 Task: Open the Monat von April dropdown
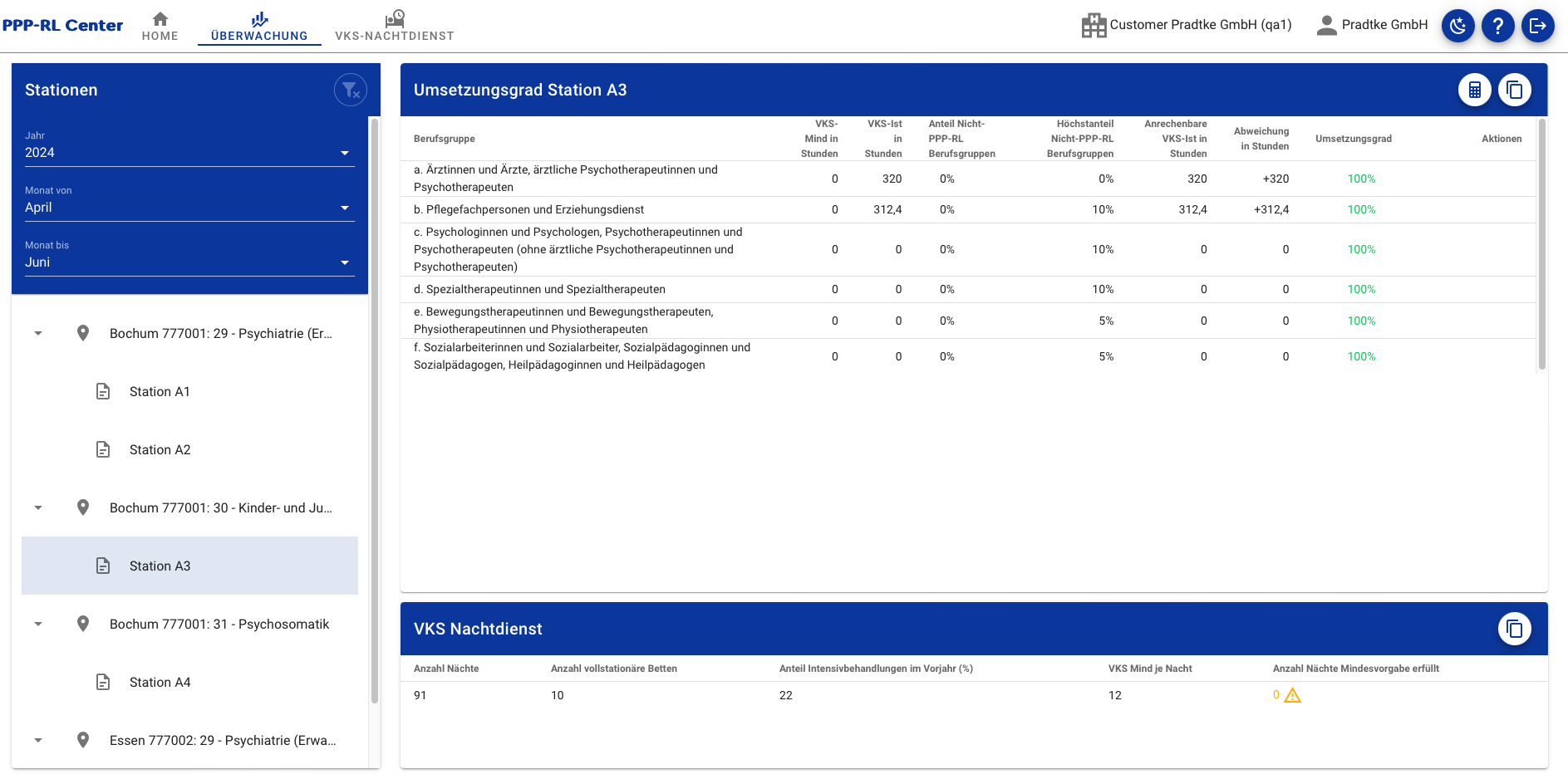tap(189, 207)
